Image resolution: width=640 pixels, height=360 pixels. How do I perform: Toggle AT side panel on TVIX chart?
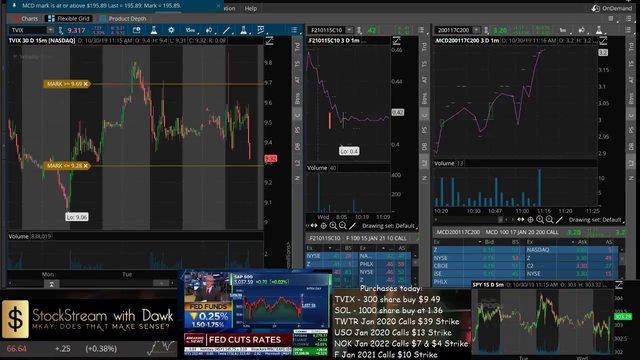297,80
